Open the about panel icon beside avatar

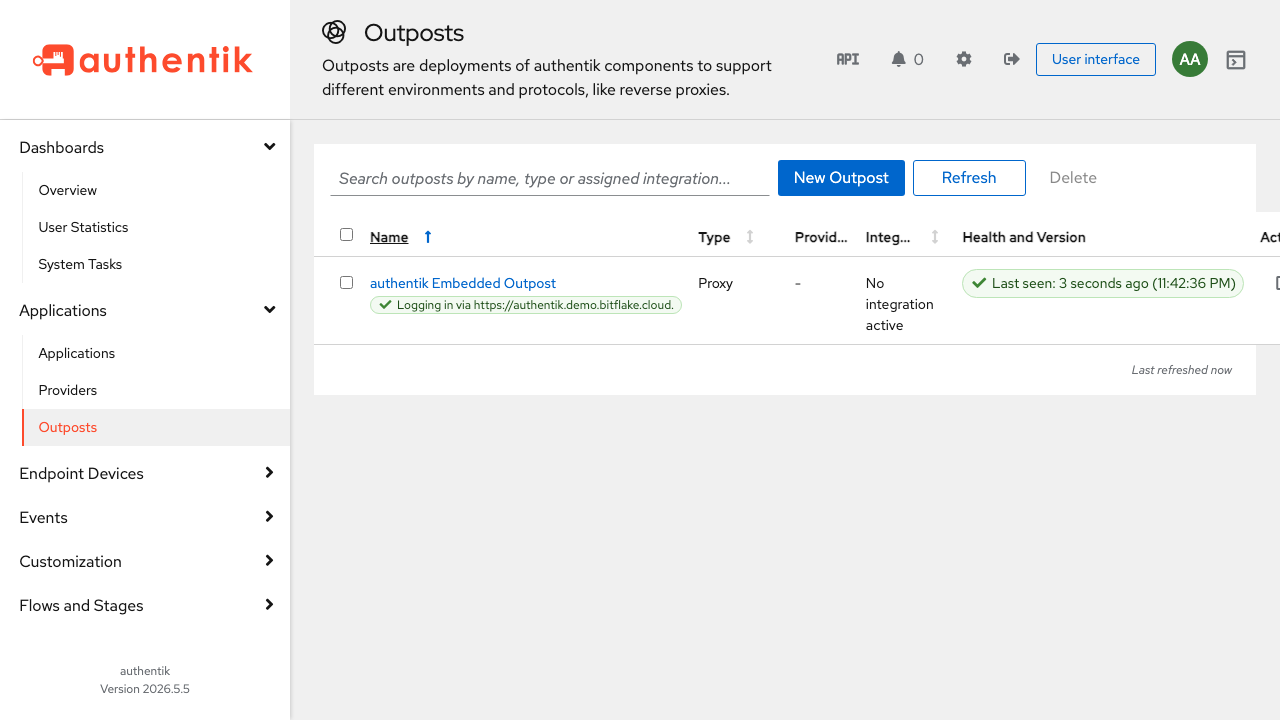point(1236,60)
